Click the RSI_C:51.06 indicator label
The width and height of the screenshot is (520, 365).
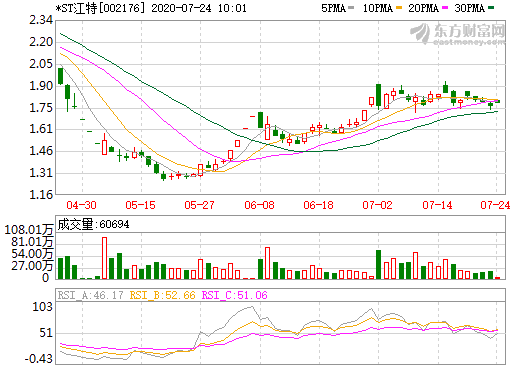click(x=235, y=295)
